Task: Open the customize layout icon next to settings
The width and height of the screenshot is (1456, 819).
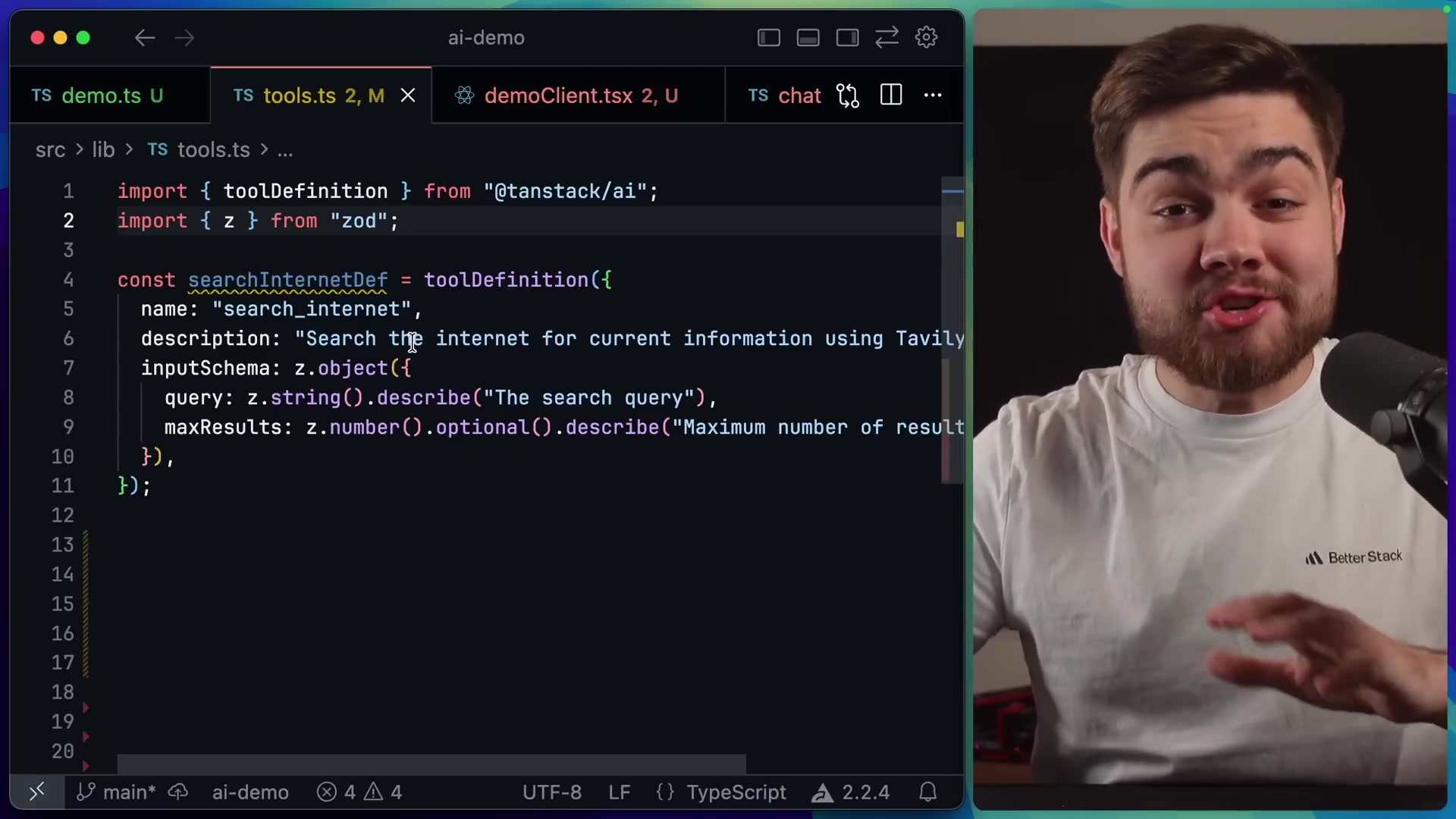Action: 886,37
